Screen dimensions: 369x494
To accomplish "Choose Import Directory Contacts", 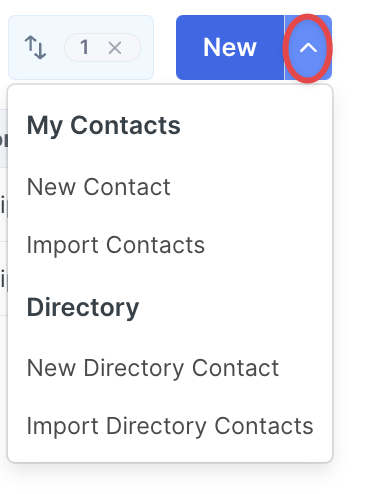I will 170,426.
